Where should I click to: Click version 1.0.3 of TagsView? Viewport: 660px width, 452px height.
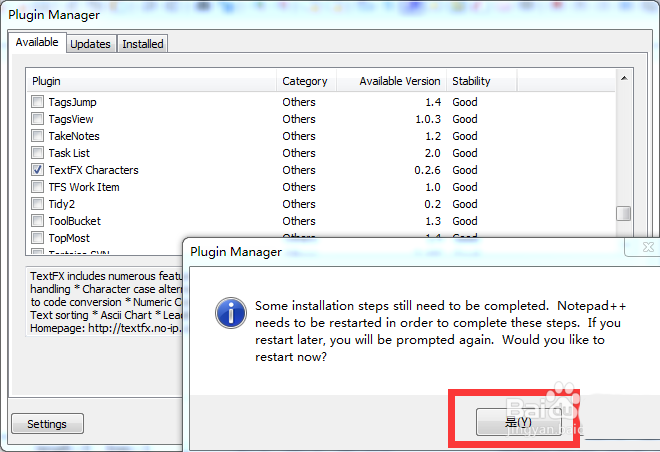point(428,119)
